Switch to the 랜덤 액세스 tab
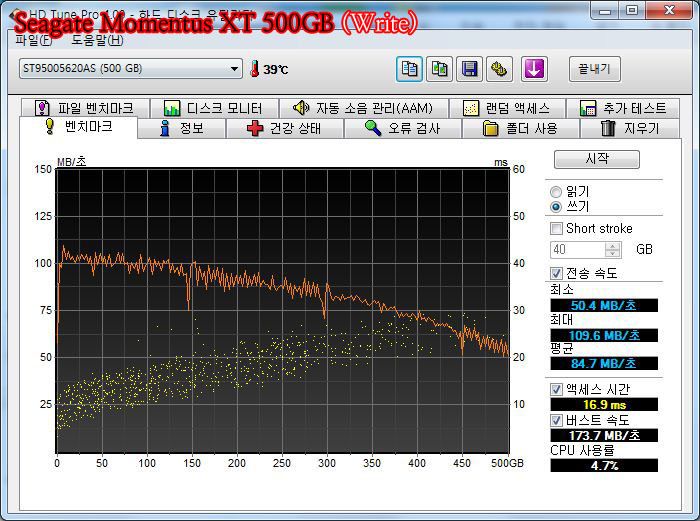Viewport: 700px width, 521px height. (507, 108)
